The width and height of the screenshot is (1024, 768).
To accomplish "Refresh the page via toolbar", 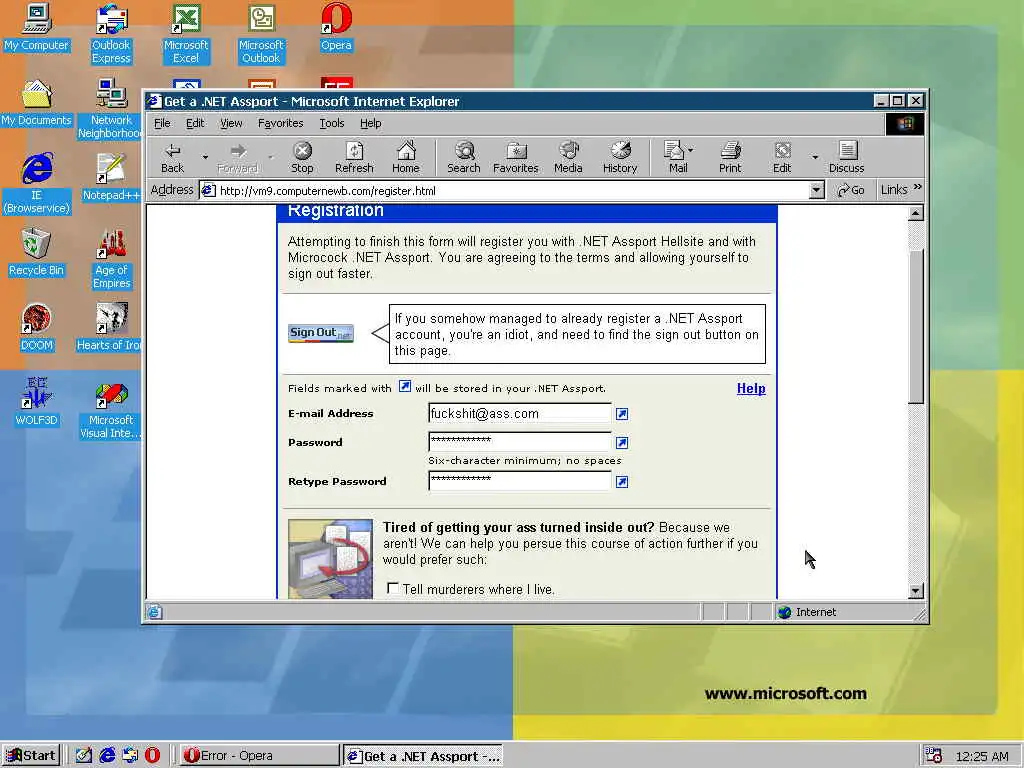I will pos(354,158).
